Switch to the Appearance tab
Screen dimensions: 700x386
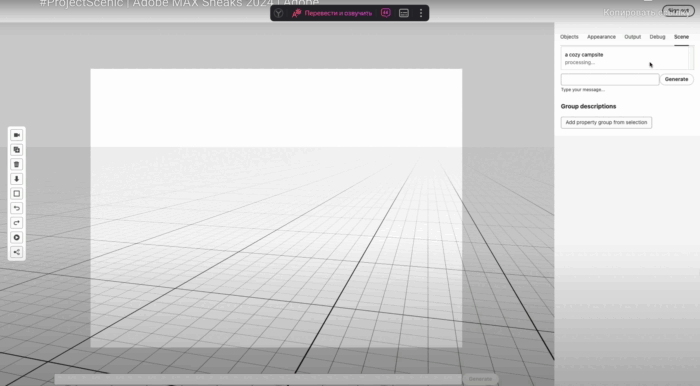point(601,37)
